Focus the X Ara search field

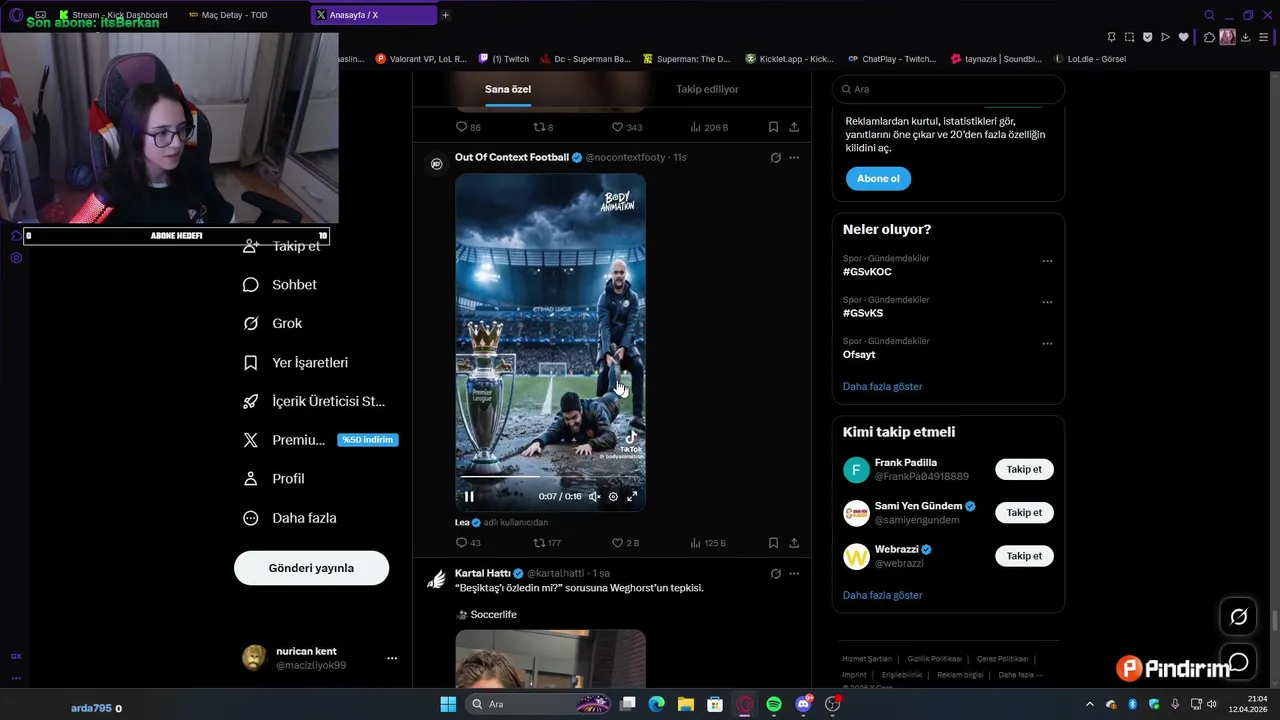(x=948, y=89)
